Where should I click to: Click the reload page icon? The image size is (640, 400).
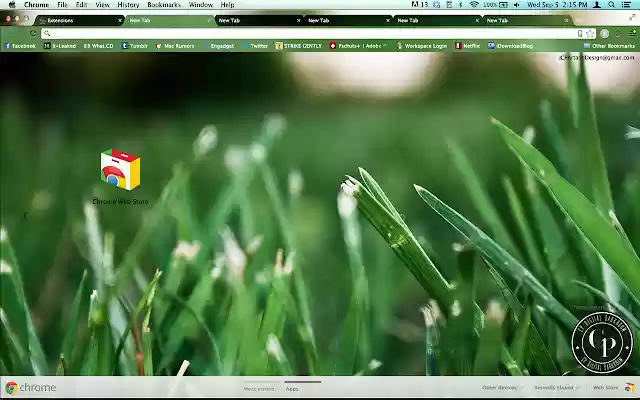(x=33, y=33)
